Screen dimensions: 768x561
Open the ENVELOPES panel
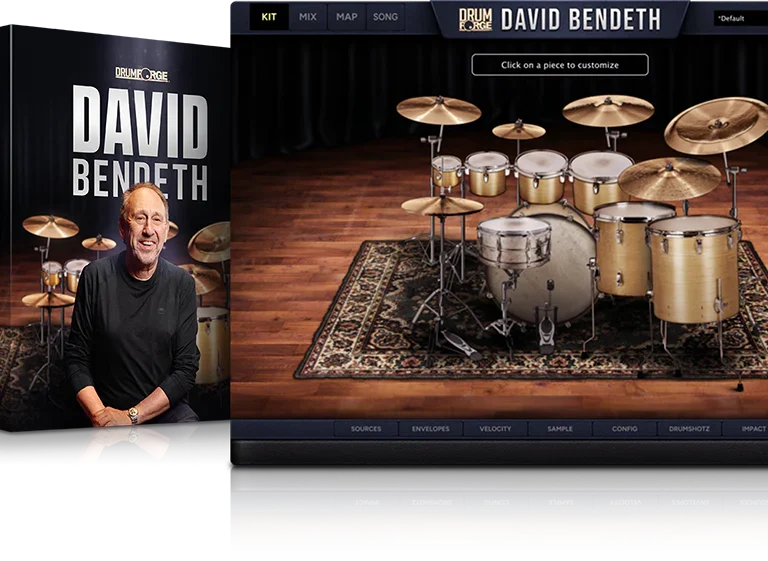pos(431,429)
